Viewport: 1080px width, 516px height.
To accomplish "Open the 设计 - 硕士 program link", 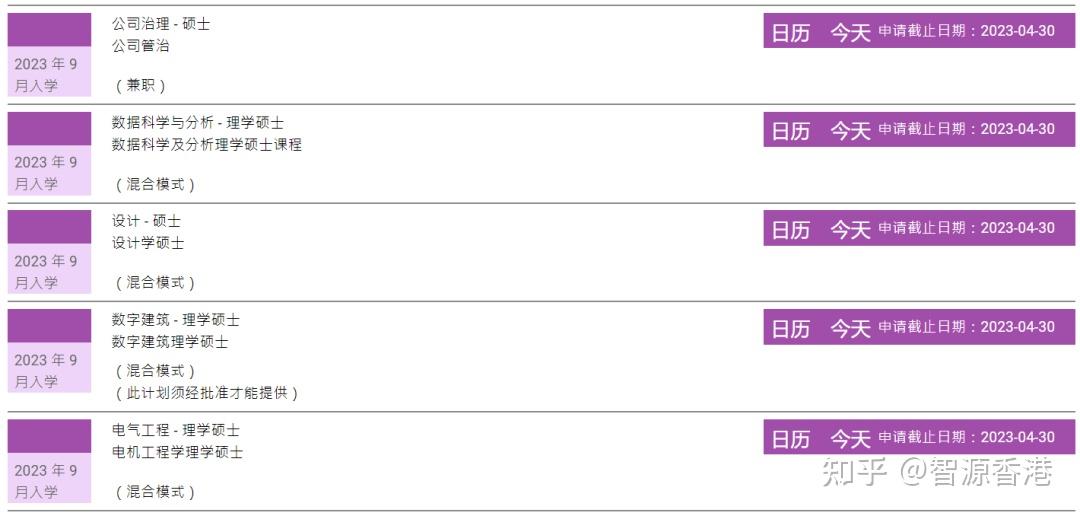I will [146, 221].
